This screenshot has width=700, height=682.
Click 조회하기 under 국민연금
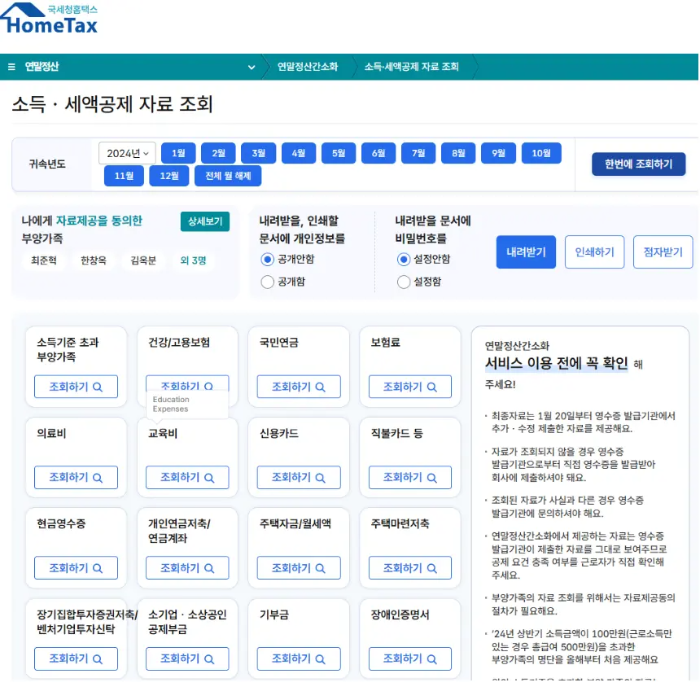point(299,387)
